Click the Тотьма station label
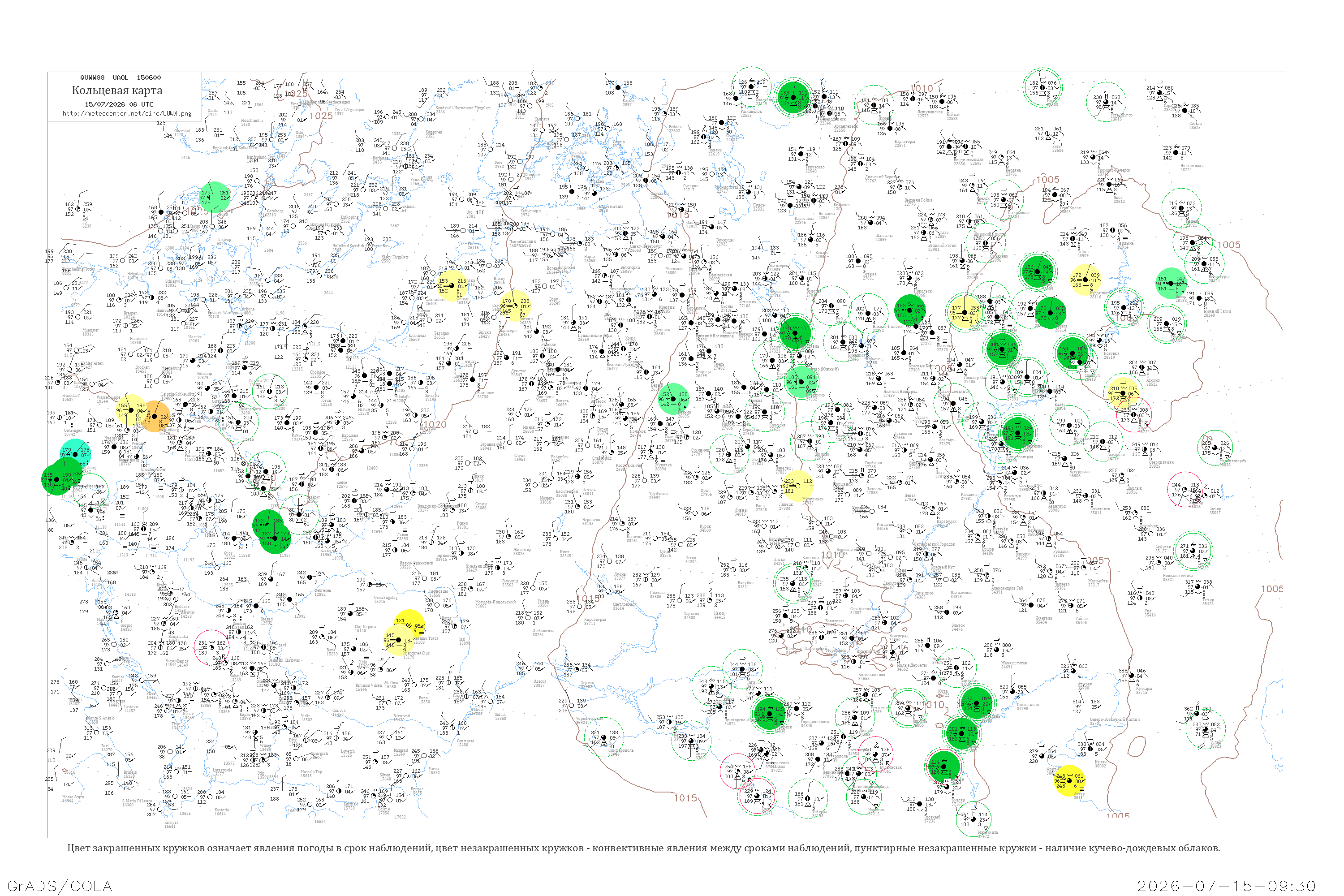Screen dimensions: 1344x896 (x=869, y=274)
